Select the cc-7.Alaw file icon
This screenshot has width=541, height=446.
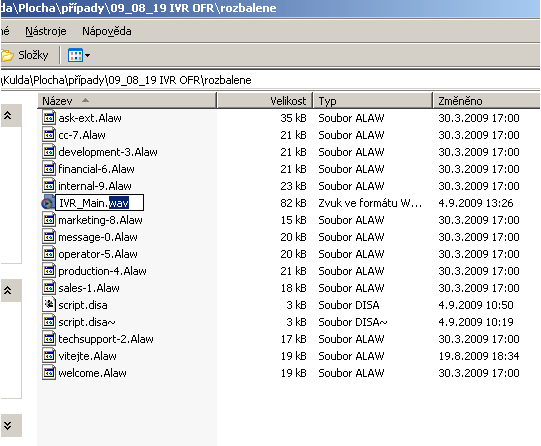click(x=49, y=135)
